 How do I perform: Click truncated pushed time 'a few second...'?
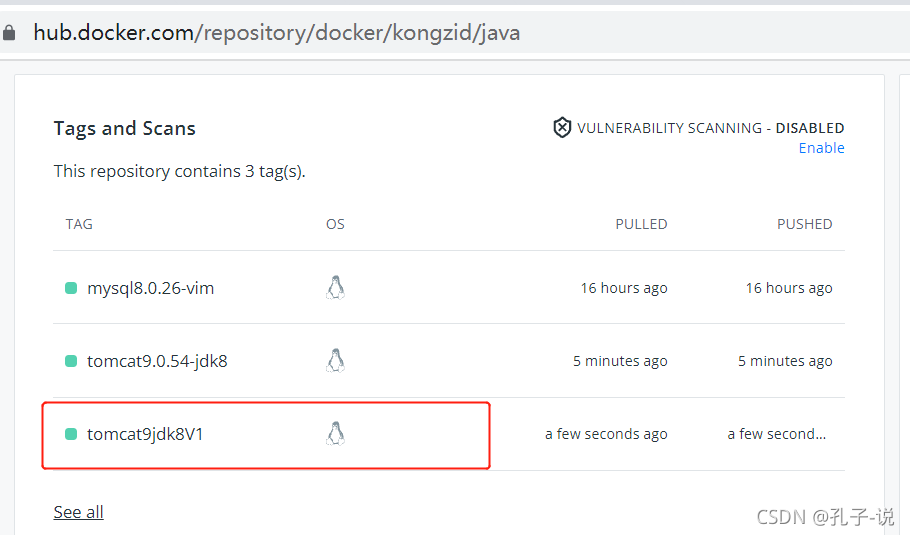coord(777,435)
